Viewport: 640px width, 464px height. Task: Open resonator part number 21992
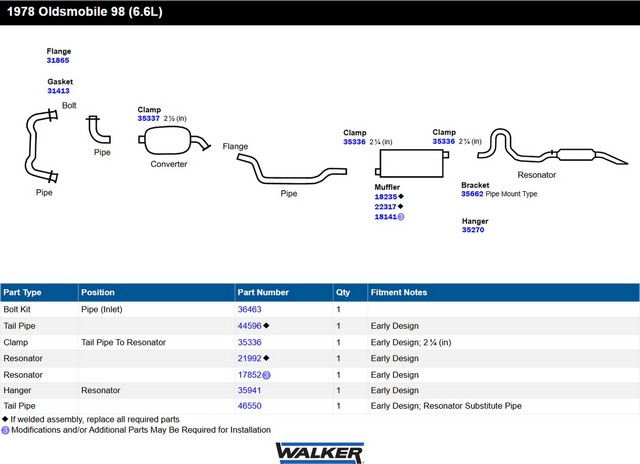tap(249, 358)
